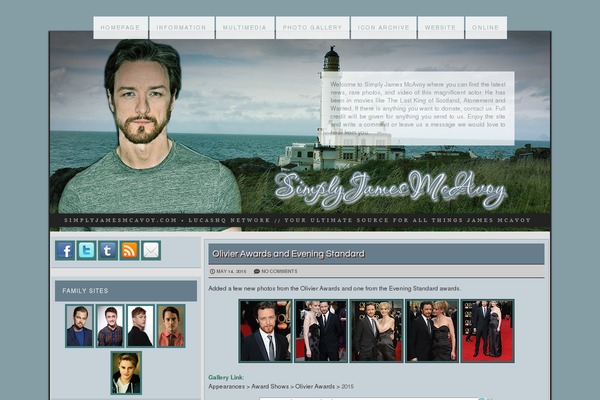This screenshot has width=600, height=400.
Task: Click the Simply James McAvoy site logo
Action: coord(390,189)
